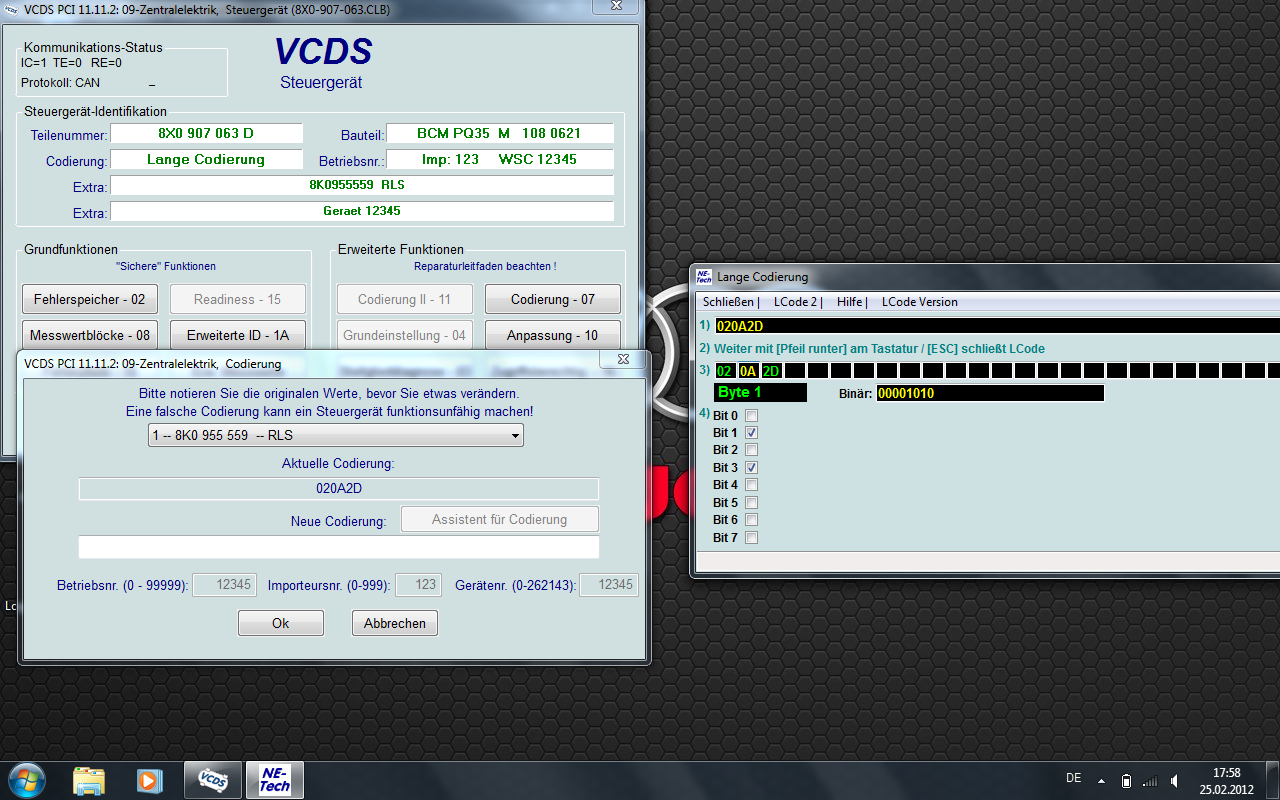Click the Readiness - 15 button
This screenshot has height=800, width=1280.
237,299
